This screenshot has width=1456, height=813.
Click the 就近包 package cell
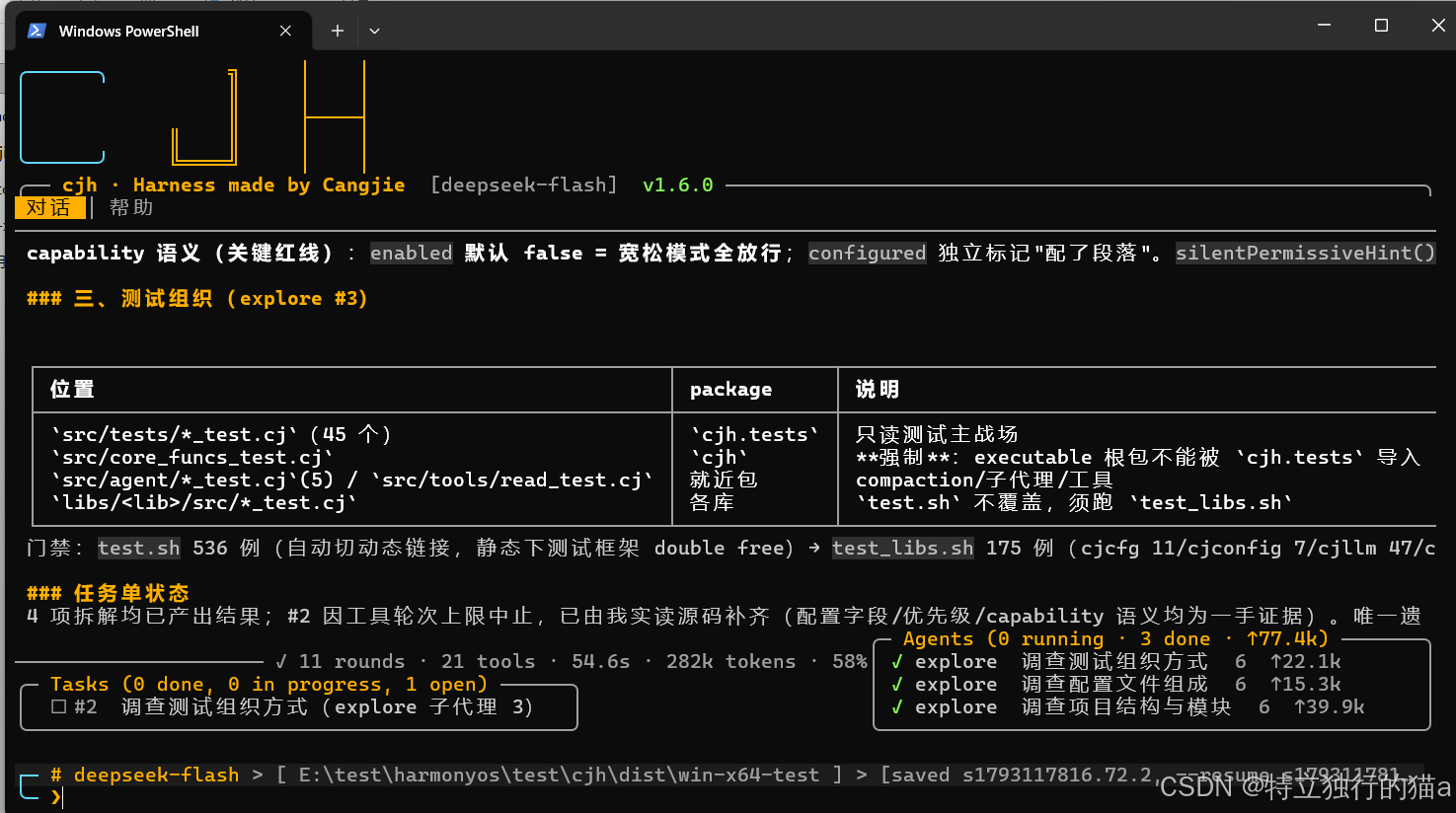coord(724,480)
